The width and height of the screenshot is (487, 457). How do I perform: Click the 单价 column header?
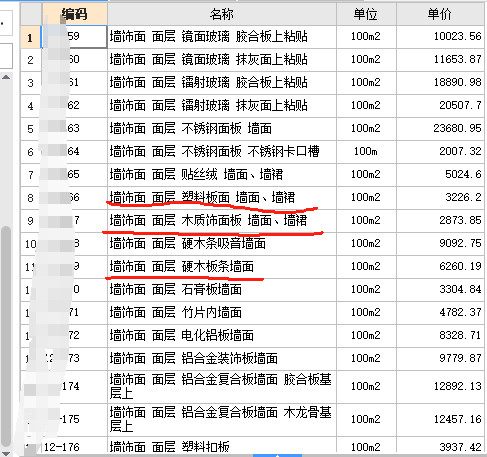click(x=440, y=14)
